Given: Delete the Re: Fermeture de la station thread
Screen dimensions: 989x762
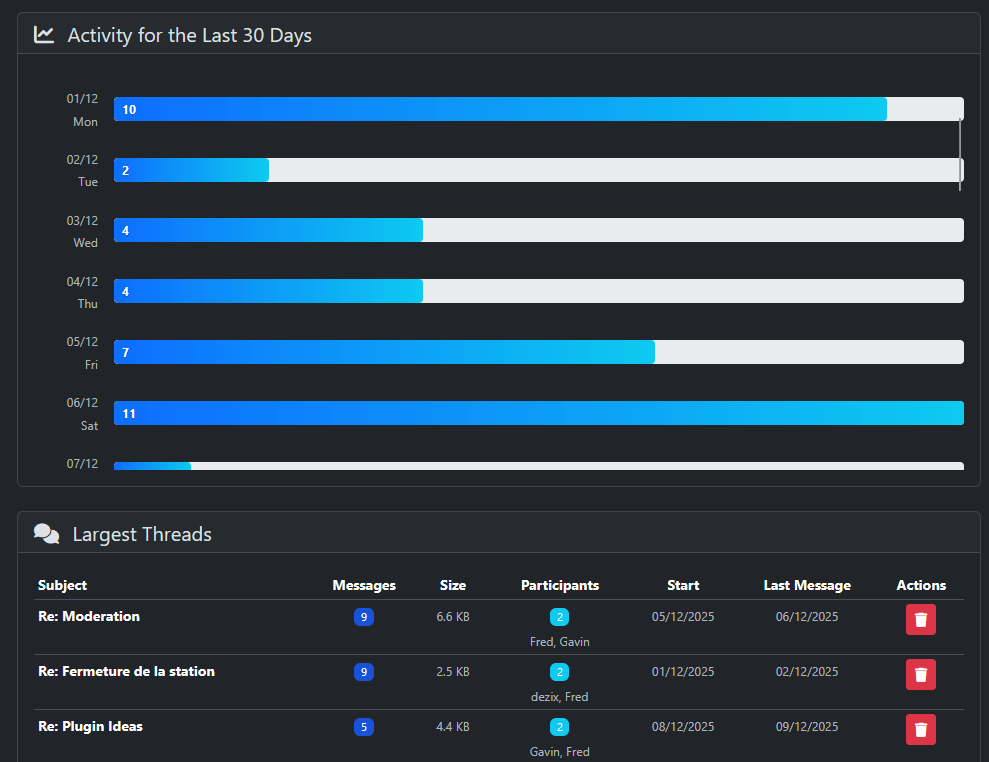Looking at the screenshot, I should pos(920,674).
